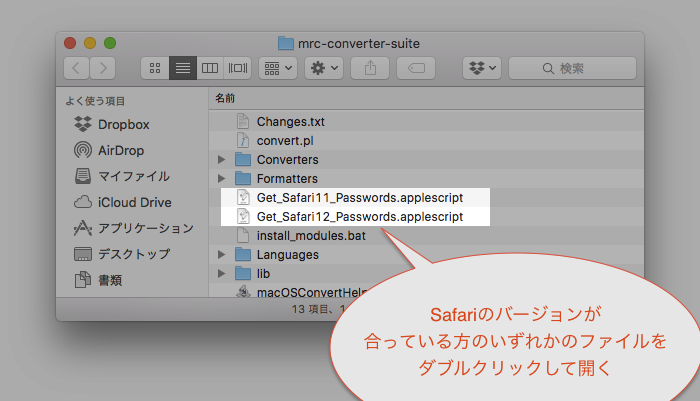
Task: Open Dropbox in the sidebar
Action: coord(123,124)
